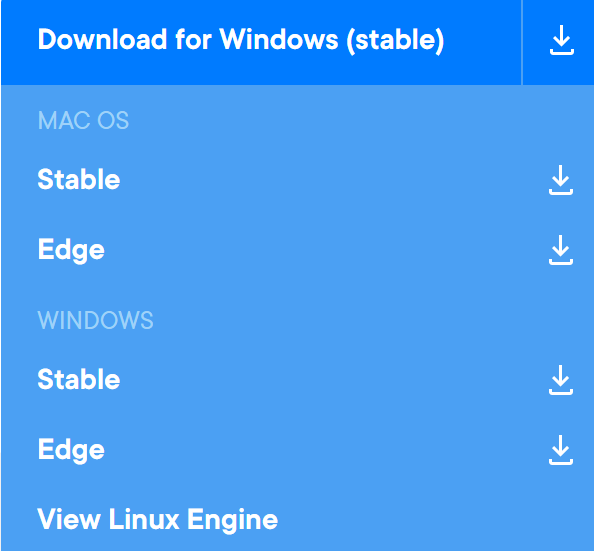Click the Mac OS Stable download icon
This screenshot has height=551, width=594.
point(561,180)
